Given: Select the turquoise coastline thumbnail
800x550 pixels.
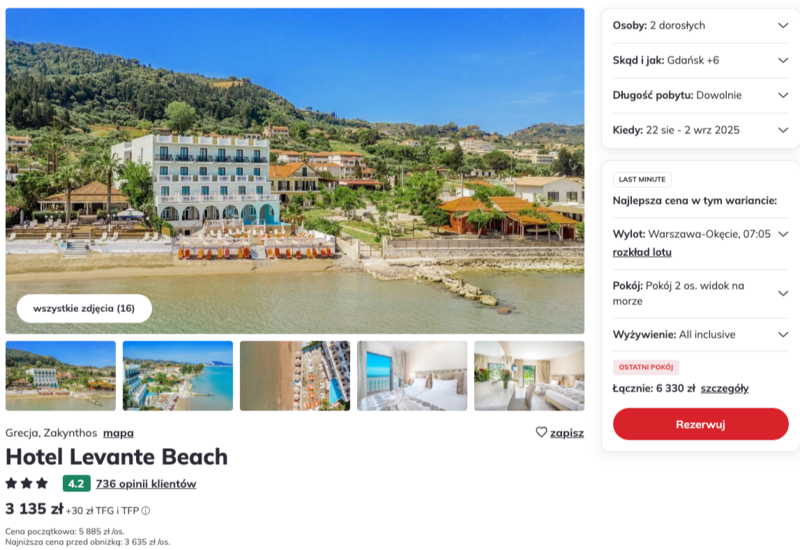Looking at the screenshot, I should [178, 376].
